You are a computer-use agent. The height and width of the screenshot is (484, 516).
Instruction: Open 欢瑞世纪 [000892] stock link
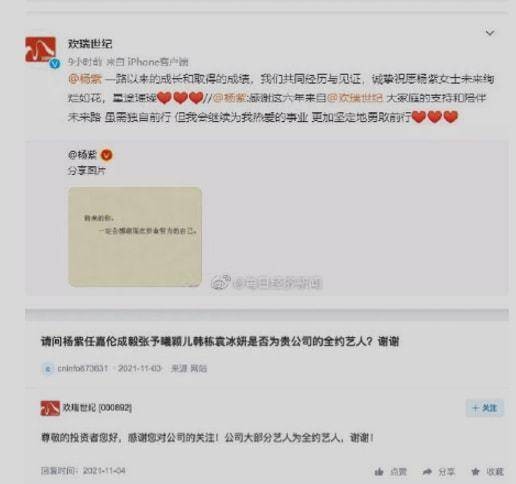coord(97,408)
